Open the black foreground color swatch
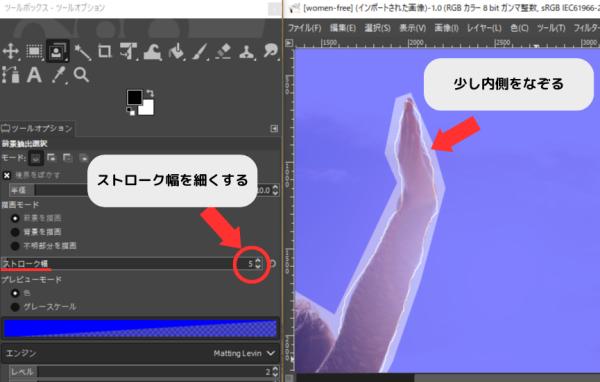This screenshot has width=600, height=382. click(x=135, y=98)
